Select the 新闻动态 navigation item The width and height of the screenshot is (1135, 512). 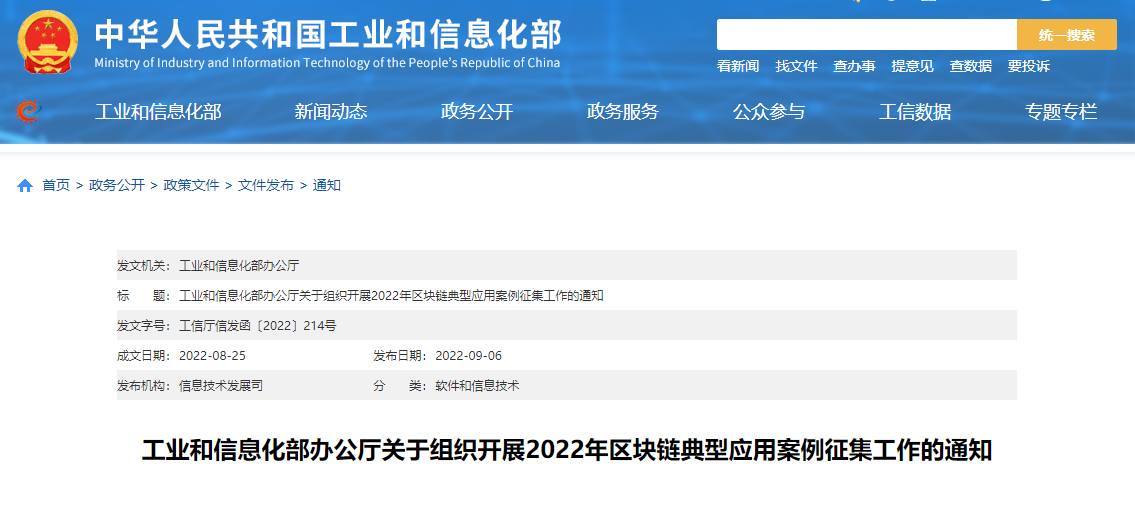click(331, 112)
